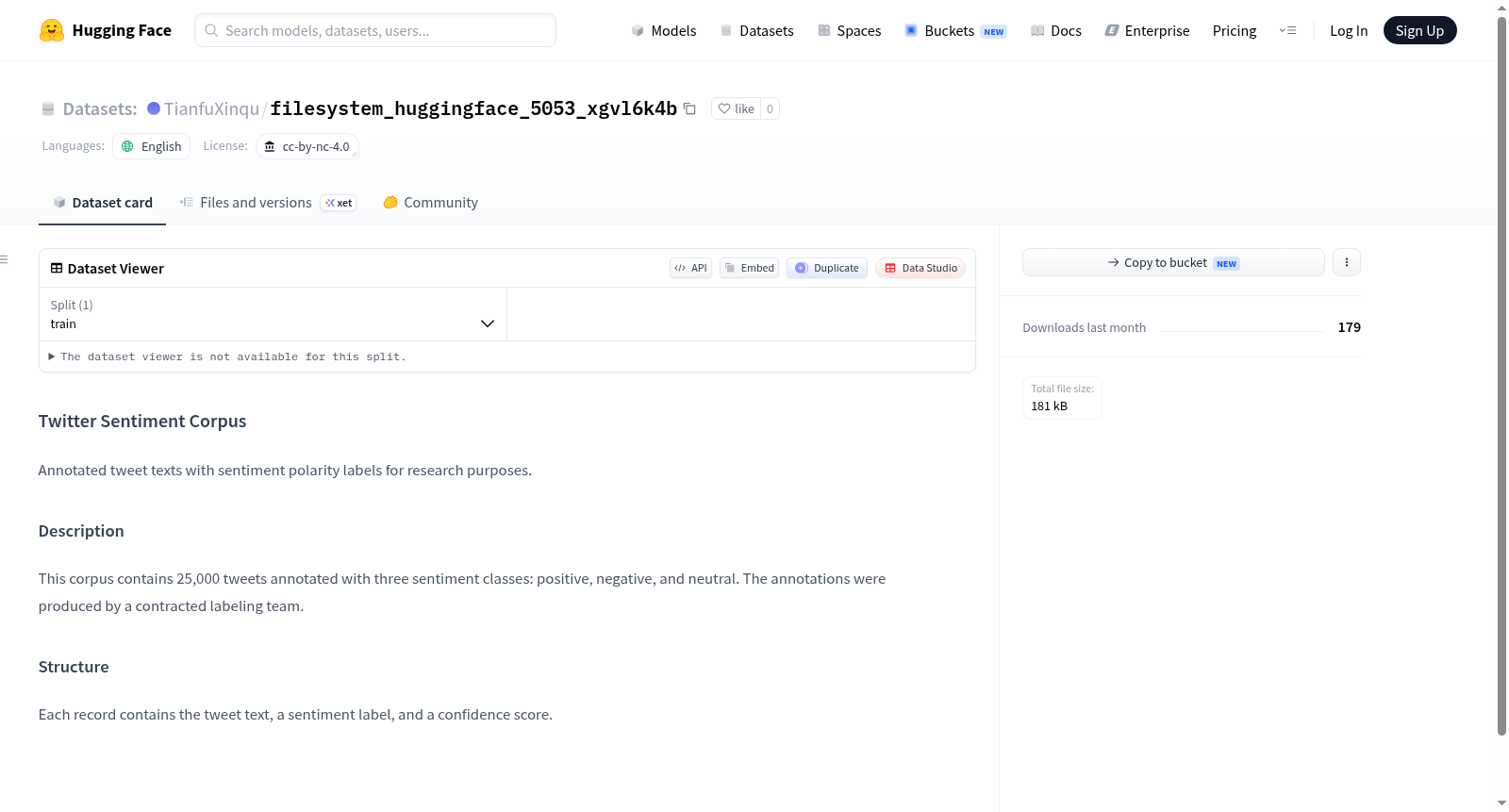
Task: Click the downloads count 179
Action: tap(1349, 327)
